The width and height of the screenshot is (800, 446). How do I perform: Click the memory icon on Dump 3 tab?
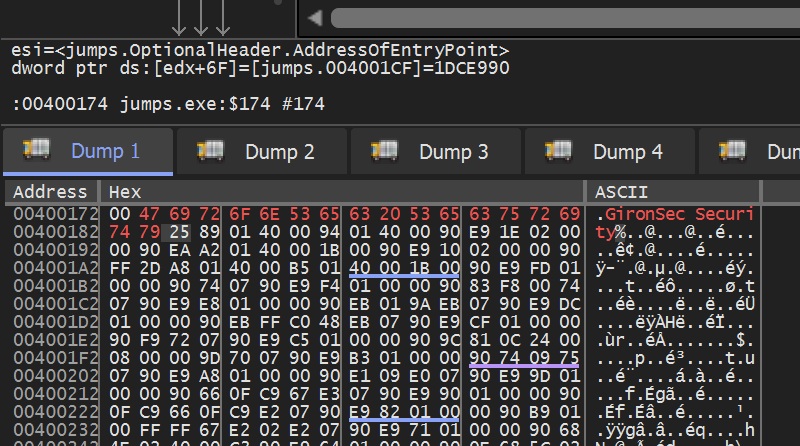point(384,151)
